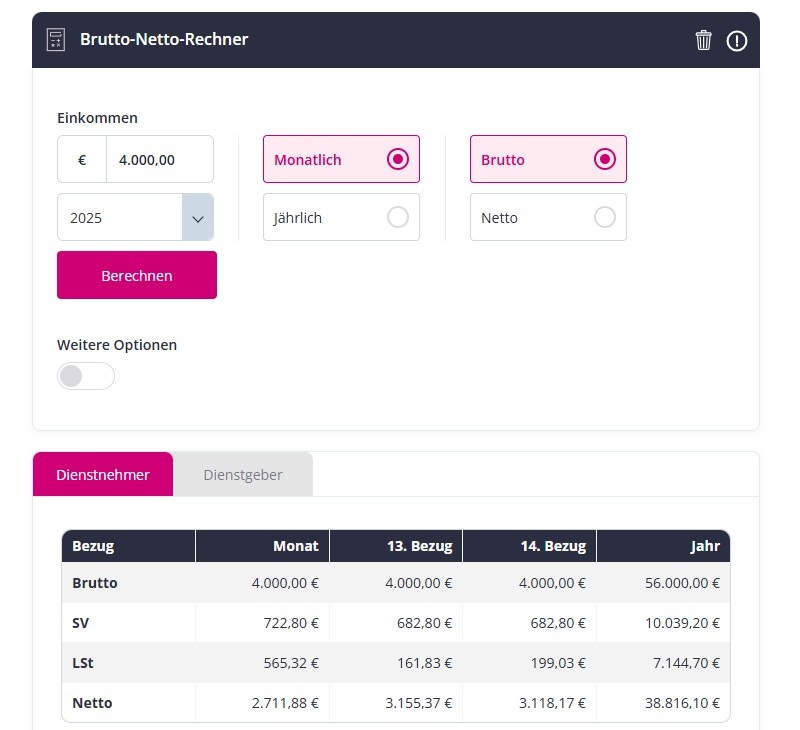Enable the Weitere Optionen toggle switch
Viewport: 800px width, 730px height.
coord(86,376)
